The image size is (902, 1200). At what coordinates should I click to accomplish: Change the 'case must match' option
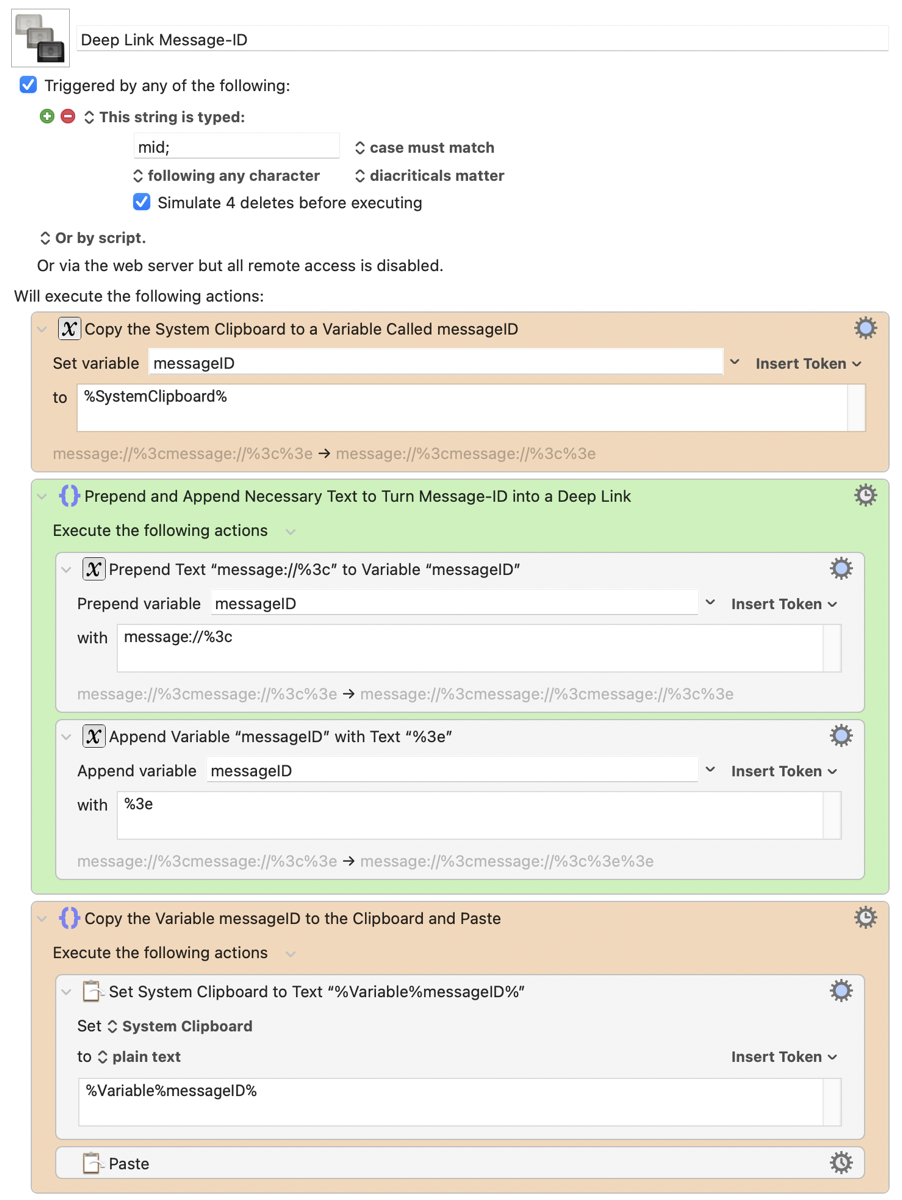(424, 147)
